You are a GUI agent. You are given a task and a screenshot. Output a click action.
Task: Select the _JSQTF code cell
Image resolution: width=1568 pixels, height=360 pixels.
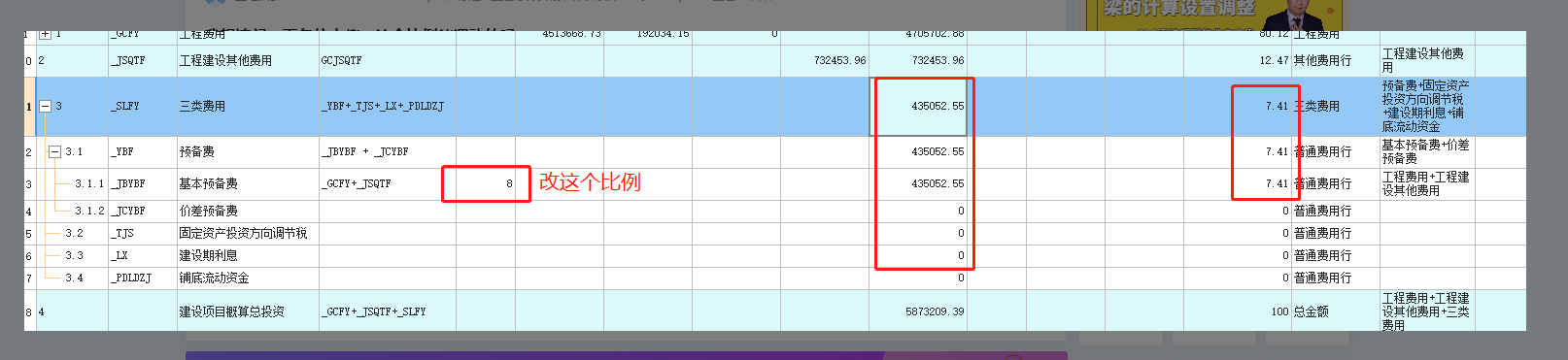pyautogui.click(x=143, y=60)
